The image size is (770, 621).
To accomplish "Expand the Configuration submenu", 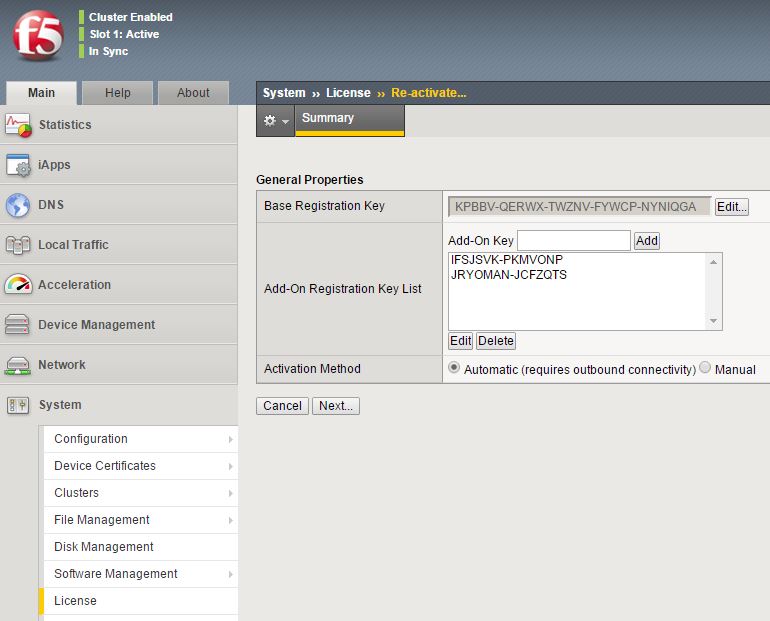I will 230,439.
